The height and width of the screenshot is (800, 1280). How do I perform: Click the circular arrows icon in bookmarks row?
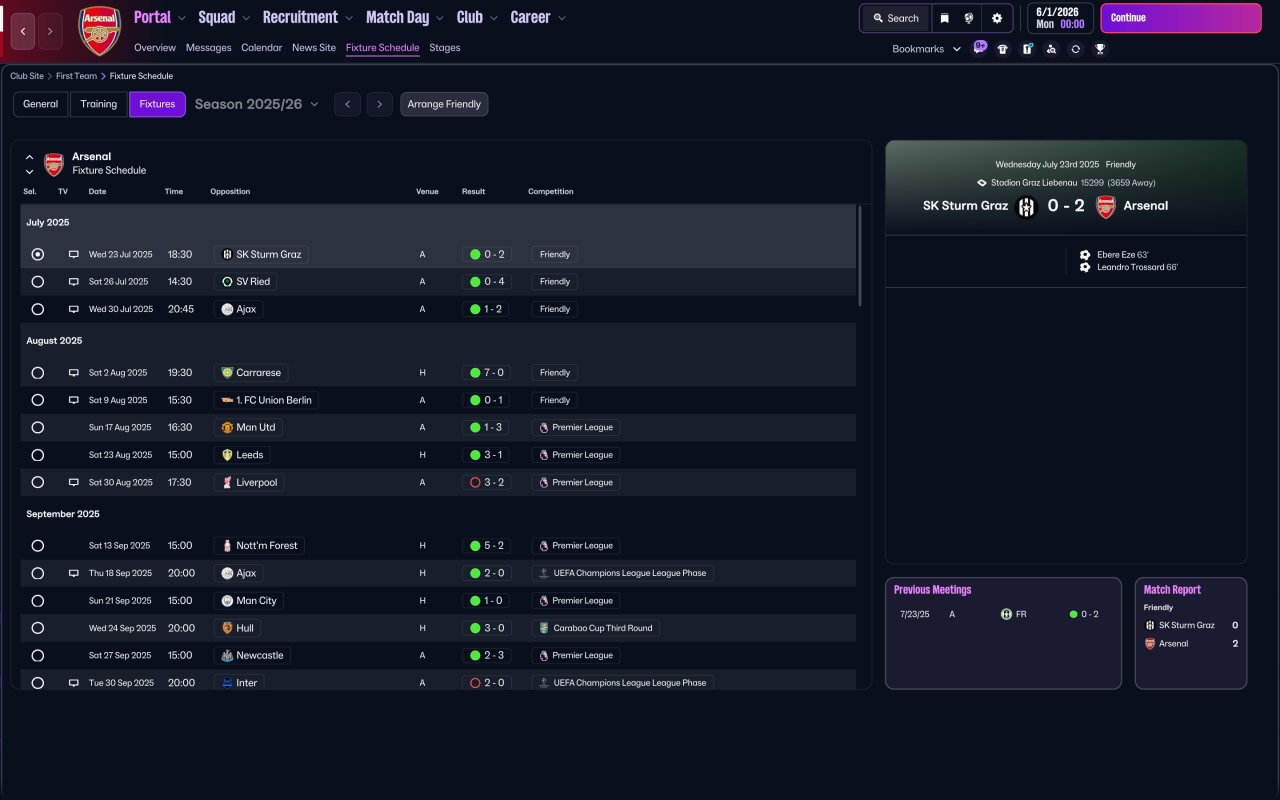click(x=1075, y=49)
